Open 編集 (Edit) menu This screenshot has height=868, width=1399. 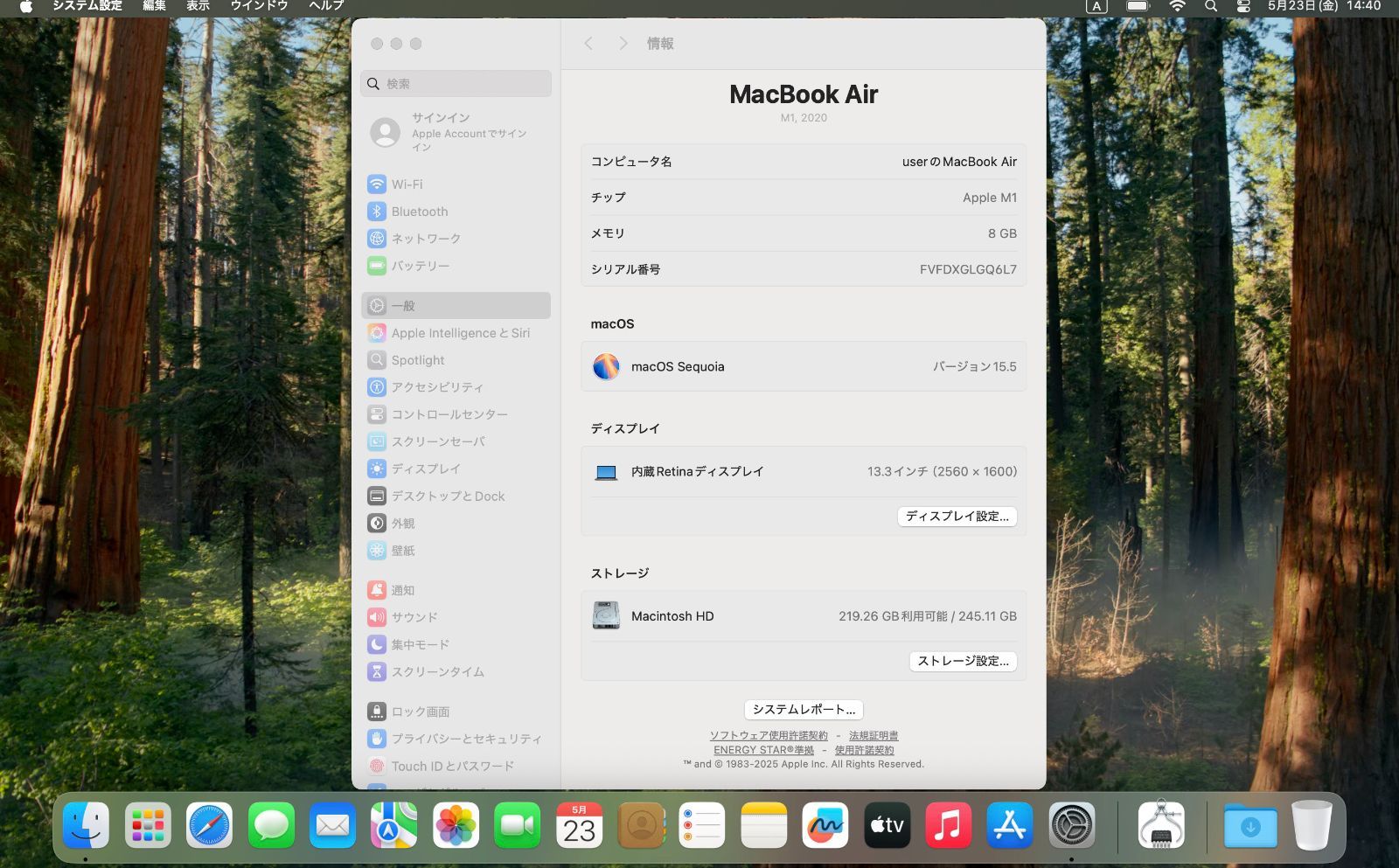pyautogui.click(x=154, y=6)
